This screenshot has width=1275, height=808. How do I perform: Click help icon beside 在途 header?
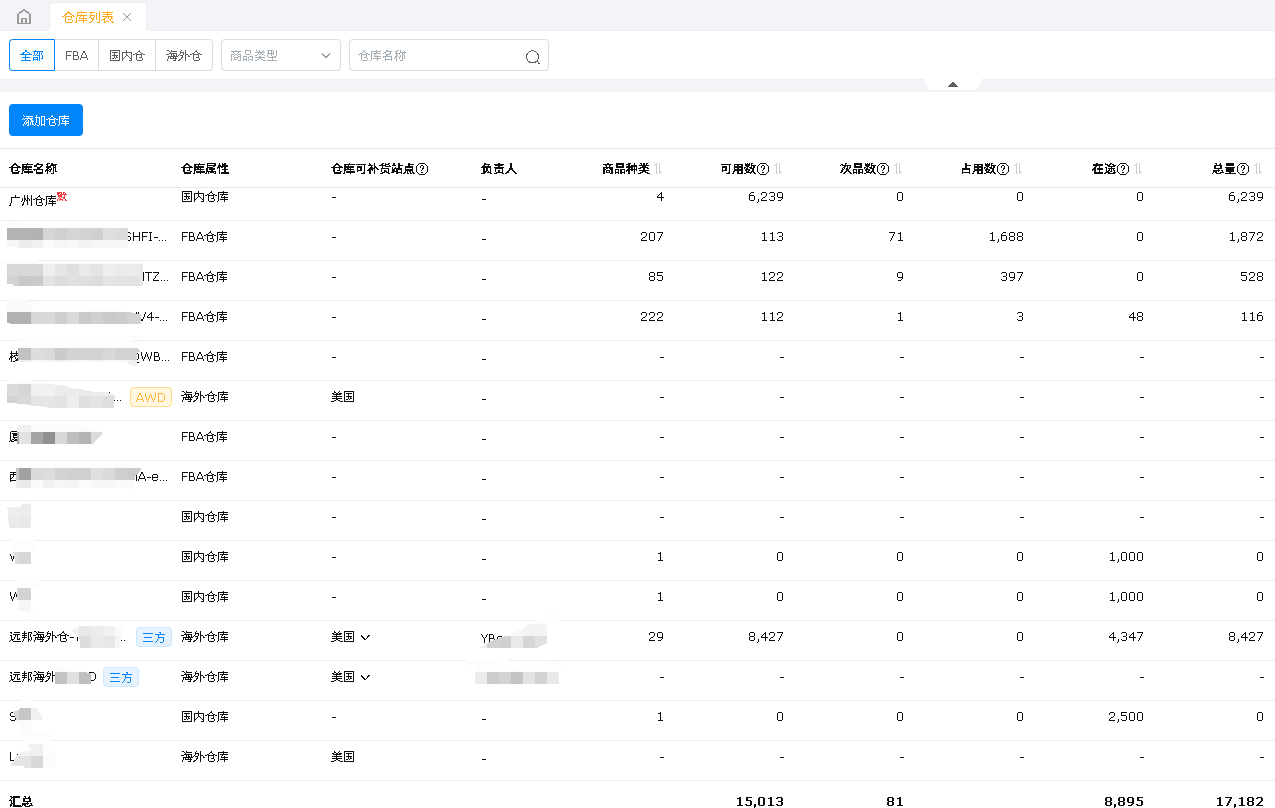[x=1123, y=169]
